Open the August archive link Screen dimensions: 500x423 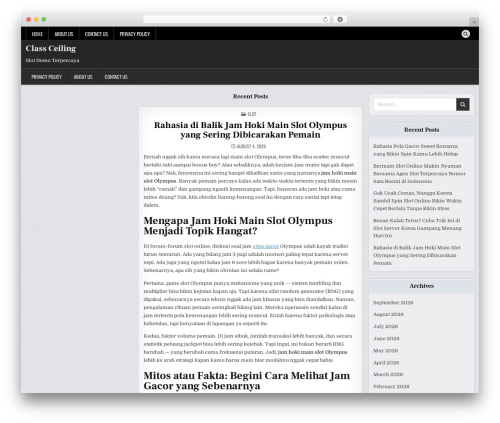(x=388, y=314)
